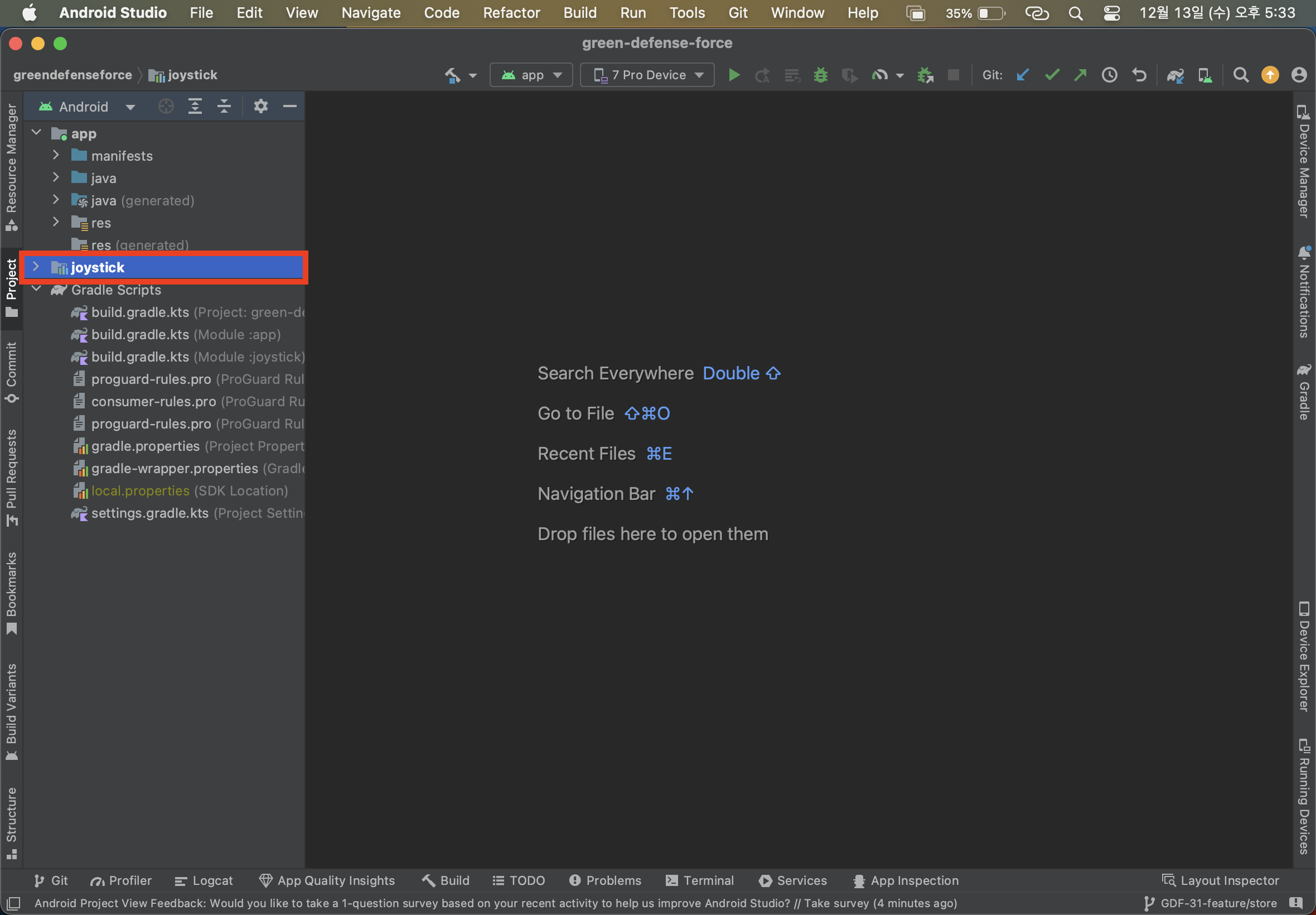
Task: Click the green Run app button
Action: (733, 75)
